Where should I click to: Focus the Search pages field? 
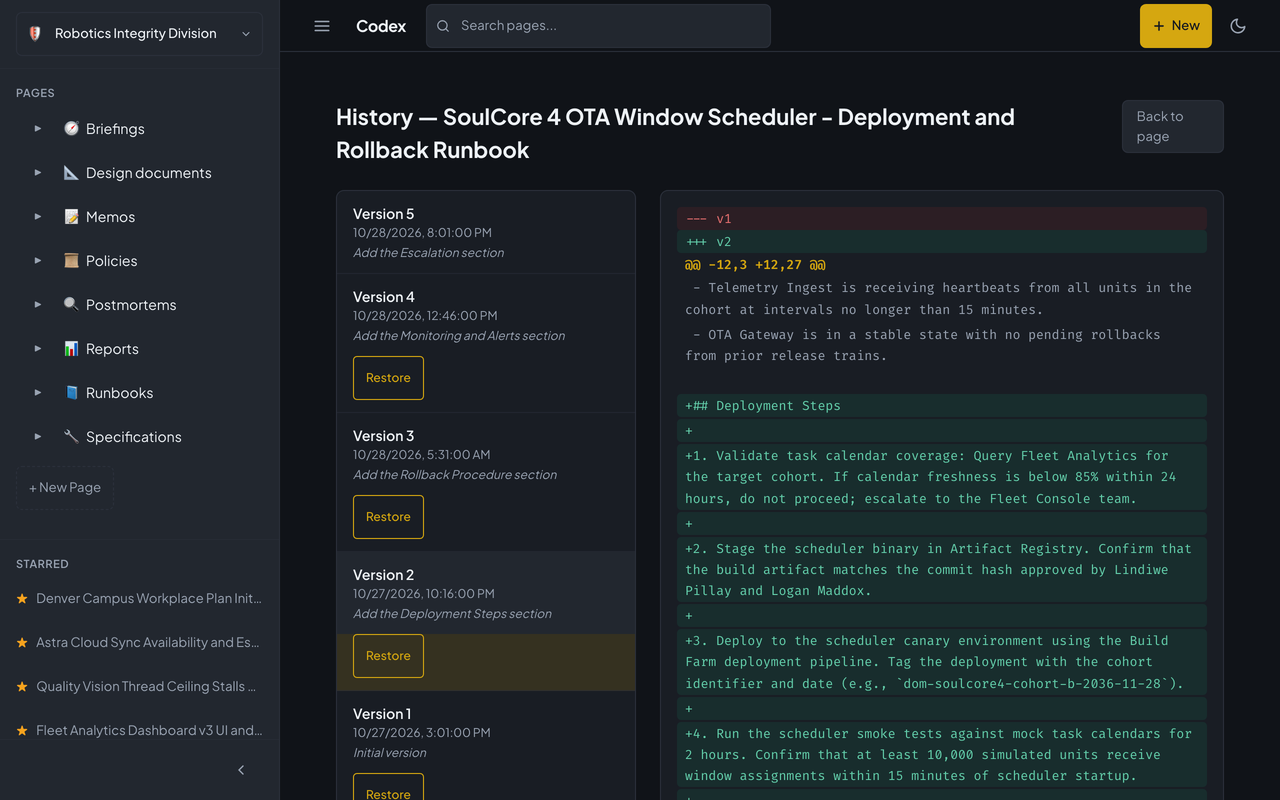(x=598, y=26)
